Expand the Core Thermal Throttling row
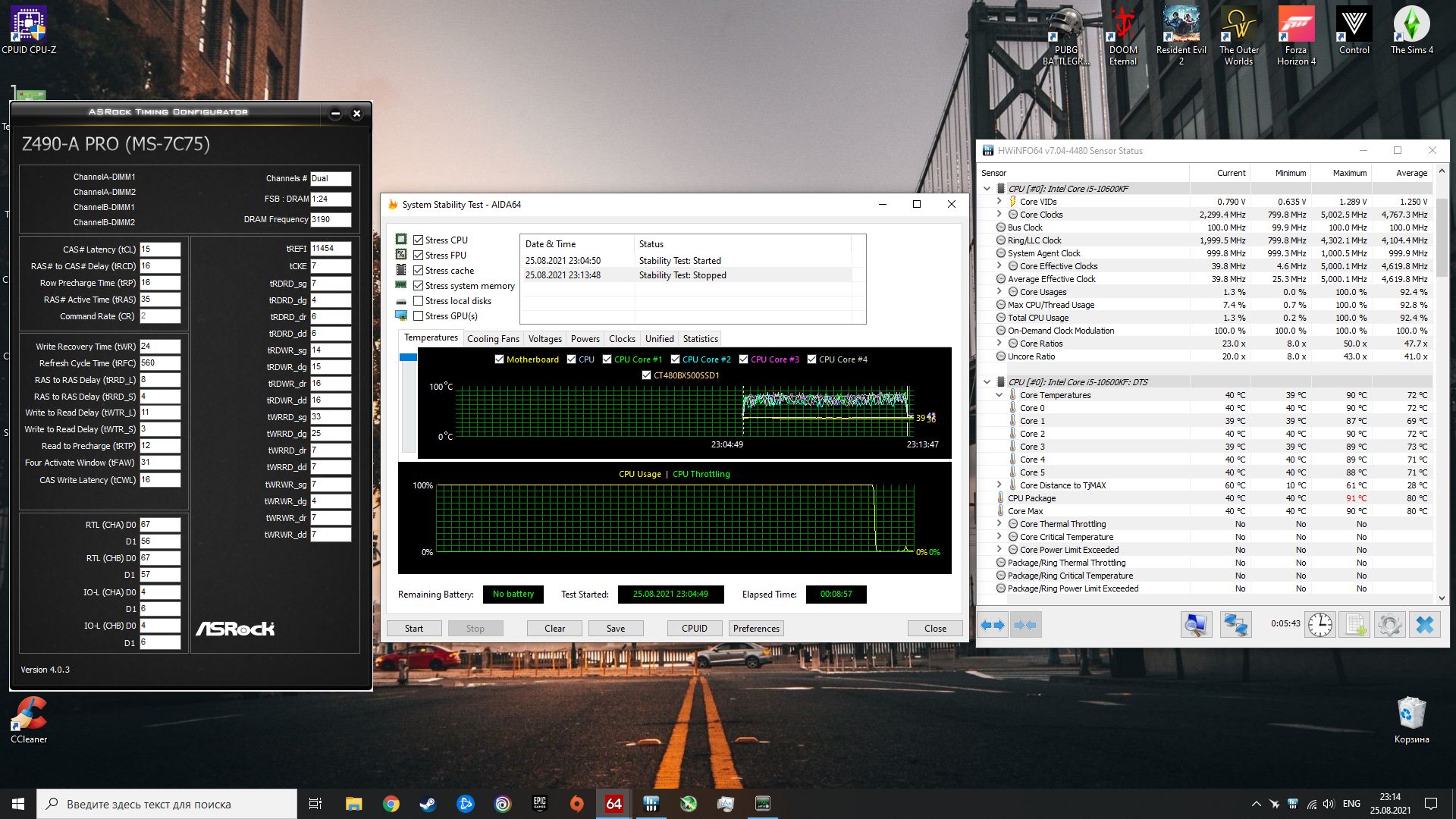The height and width of the screenshot is (819, 1456). tap(999, 524)
